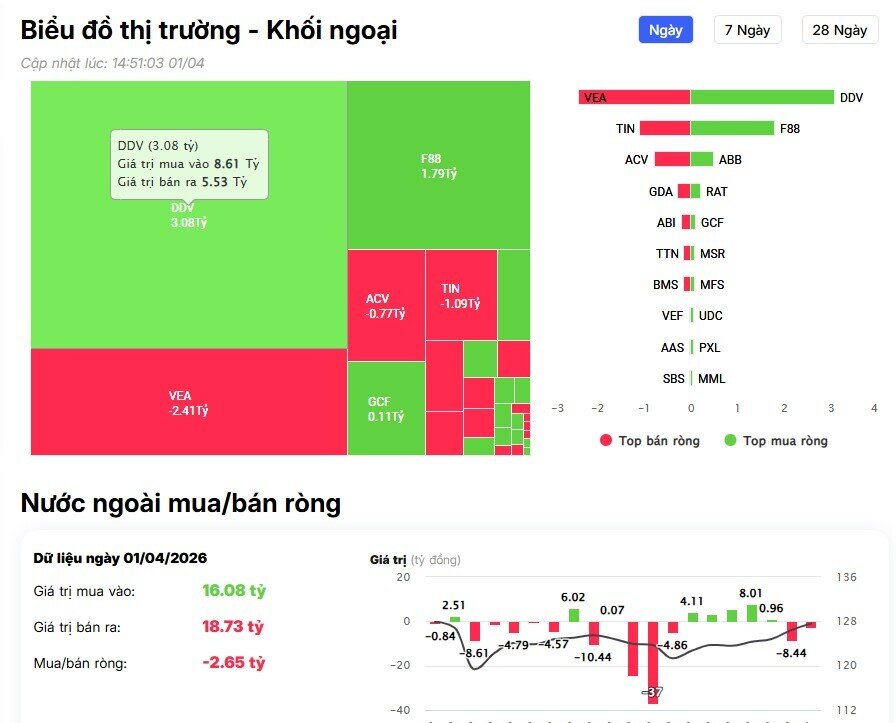
Task: Click the ACV red bar in ranking chart
Action: (x=672, y=159)
